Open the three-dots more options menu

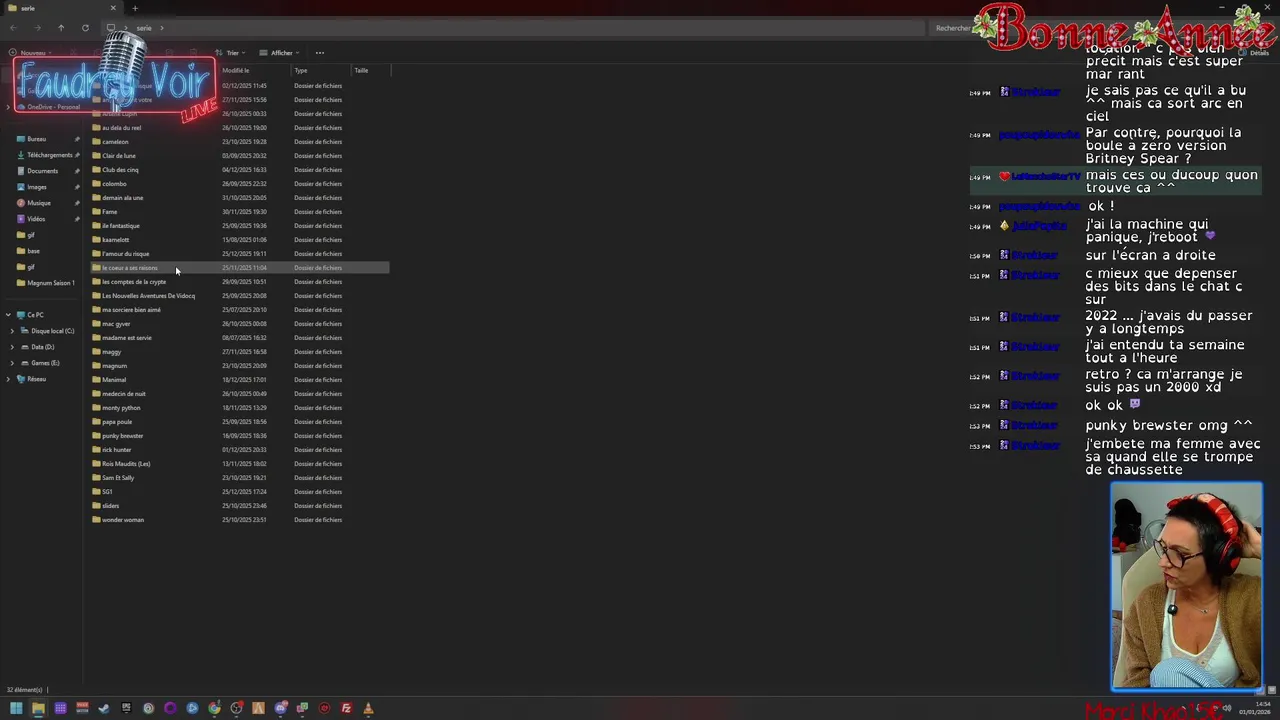coord(320,53)
